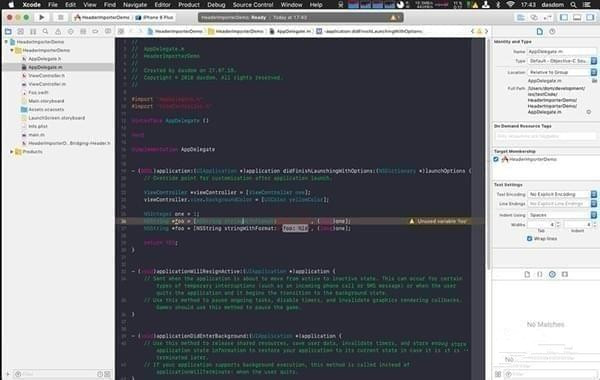600x380 pixels.
Task: Open the Indent Using dropdown
Action: point(562,215)
